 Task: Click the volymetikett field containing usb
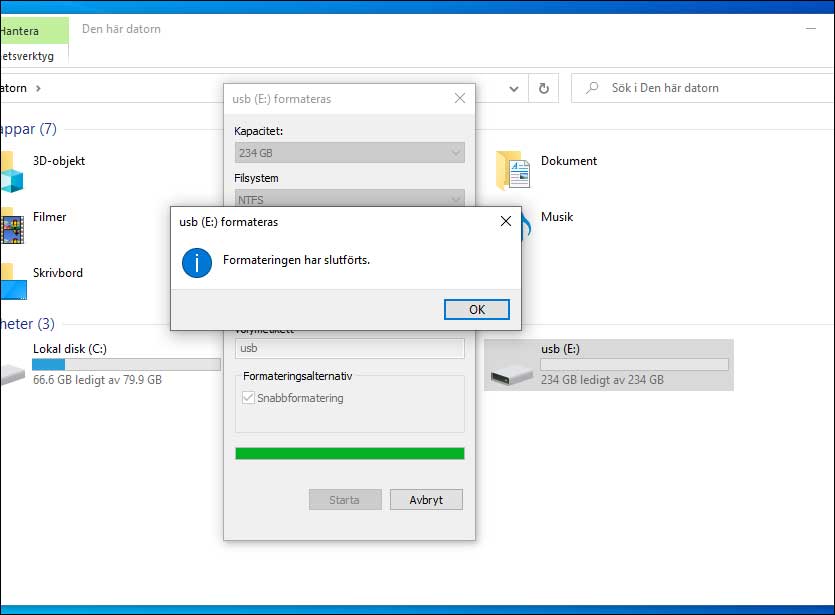[x=350, y=348]
